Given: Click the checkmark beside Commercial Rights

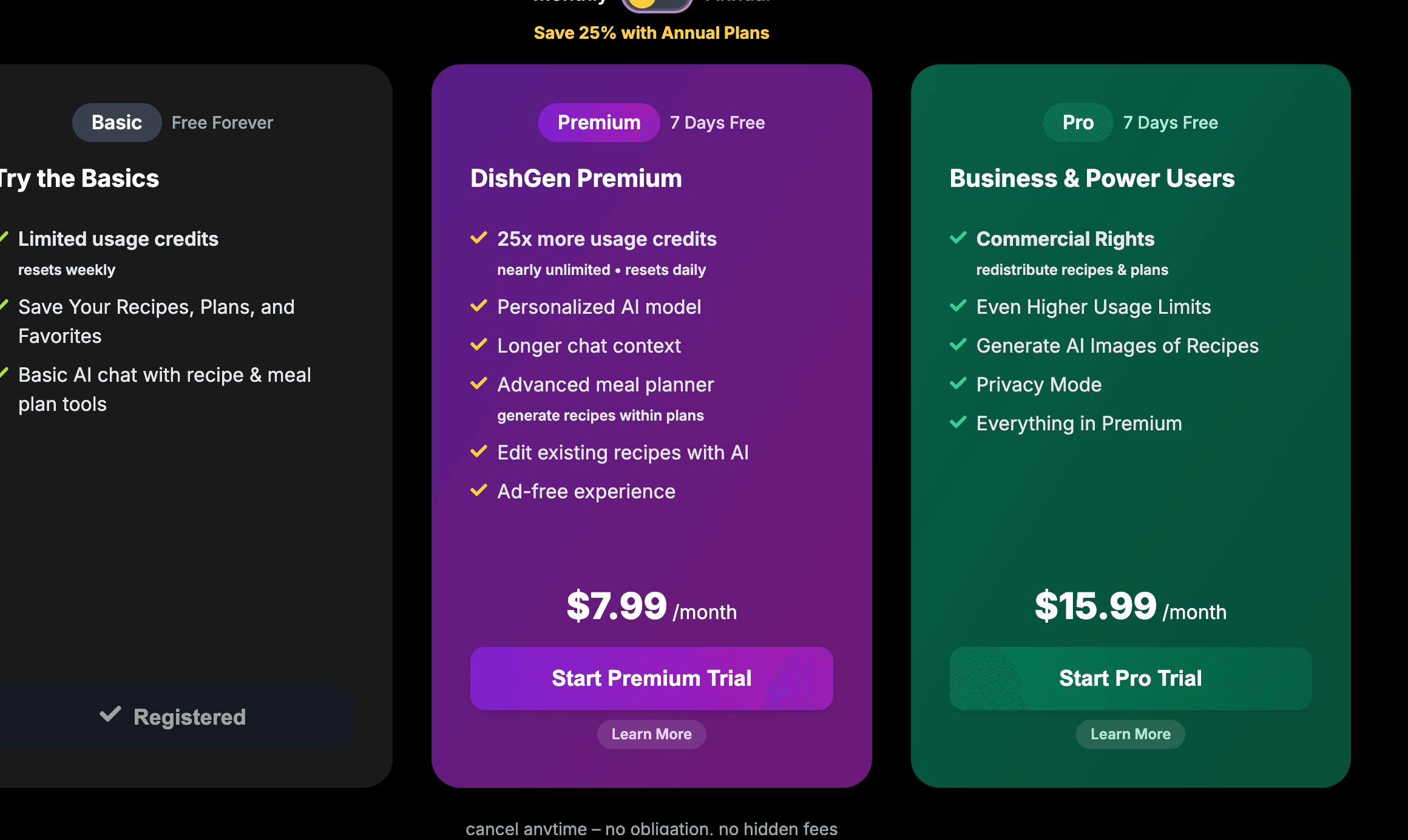Looking at the screenshot, I should (x=958, y=238).
